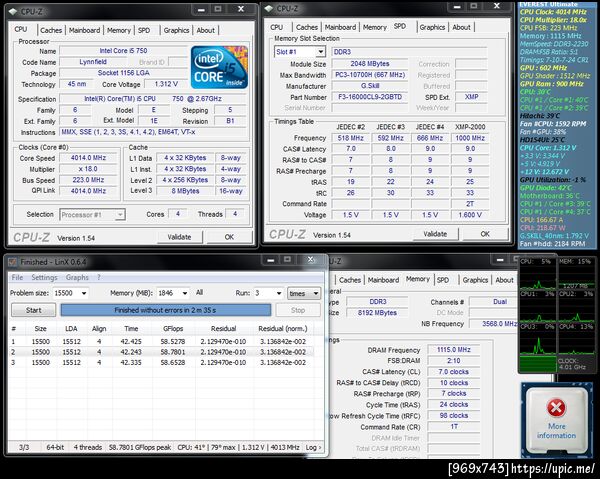The width and height of the screenshot is (600, 479).
Task: Click EVEREST CPU Clock 4014 MHz line
Action: (553, 12)
